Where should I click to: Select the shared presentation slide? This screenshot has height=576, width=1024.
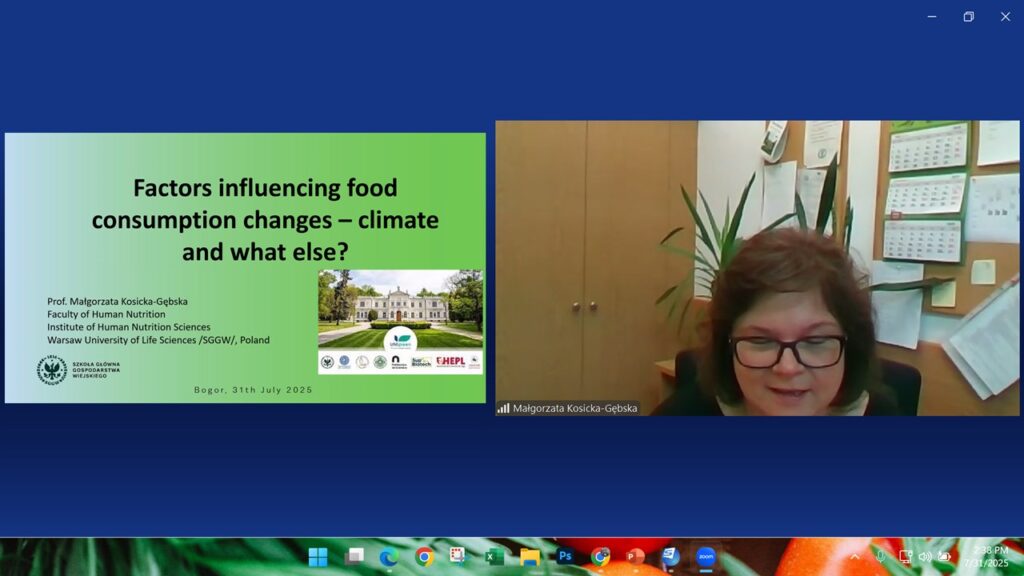245,268
